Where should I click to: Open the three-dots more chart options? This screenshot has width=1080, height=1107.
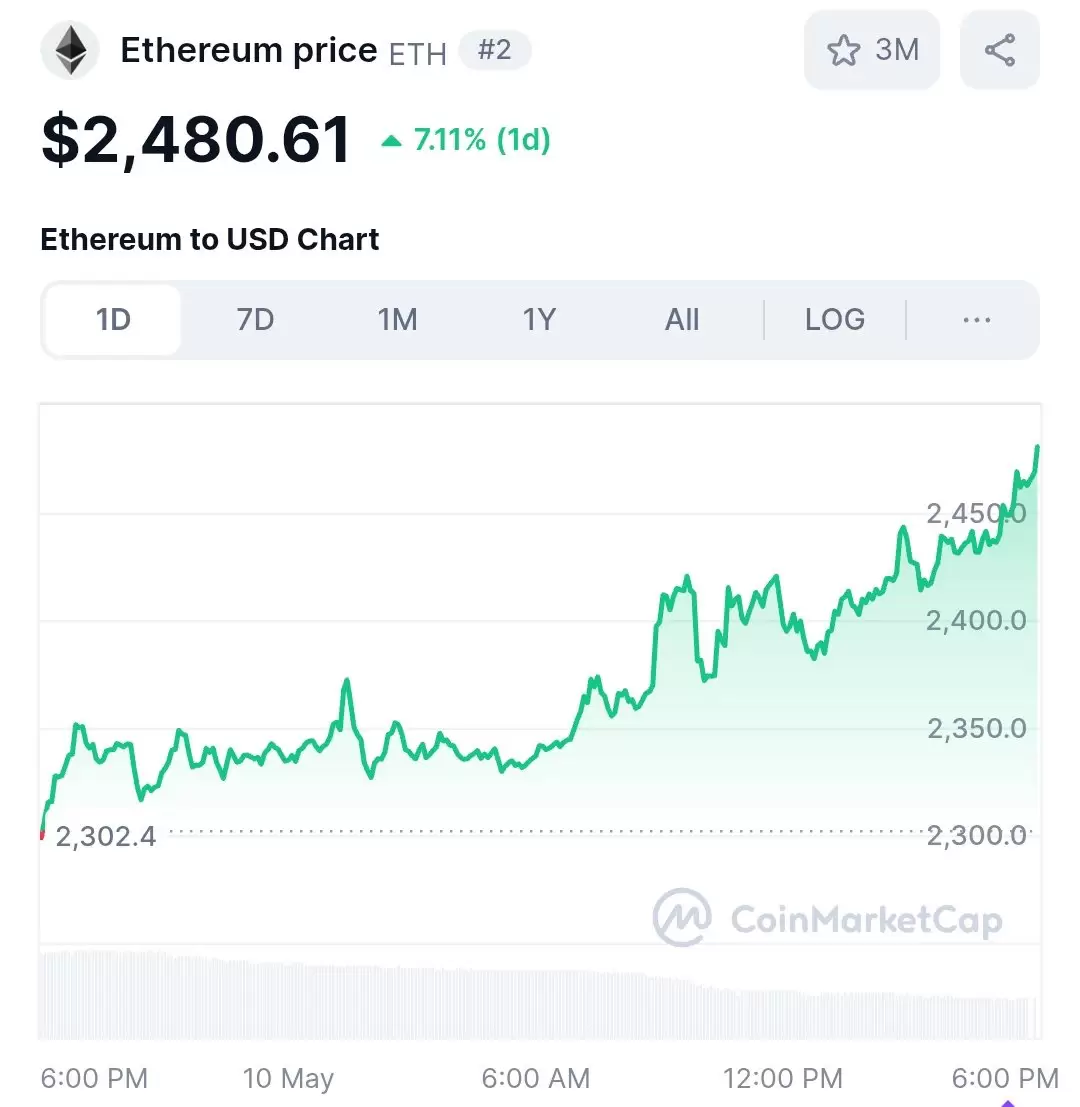coord(977,320)
